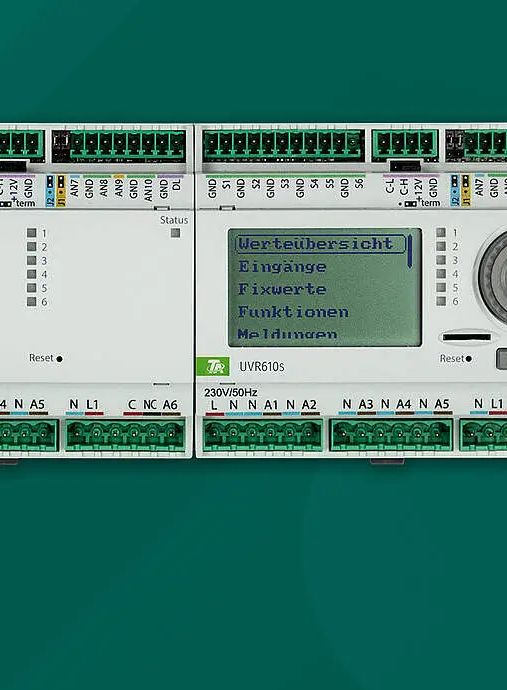This screenshot has height=690, width=507.
Task: Click the S1 terminal label
Action: (x=226, y=185)
